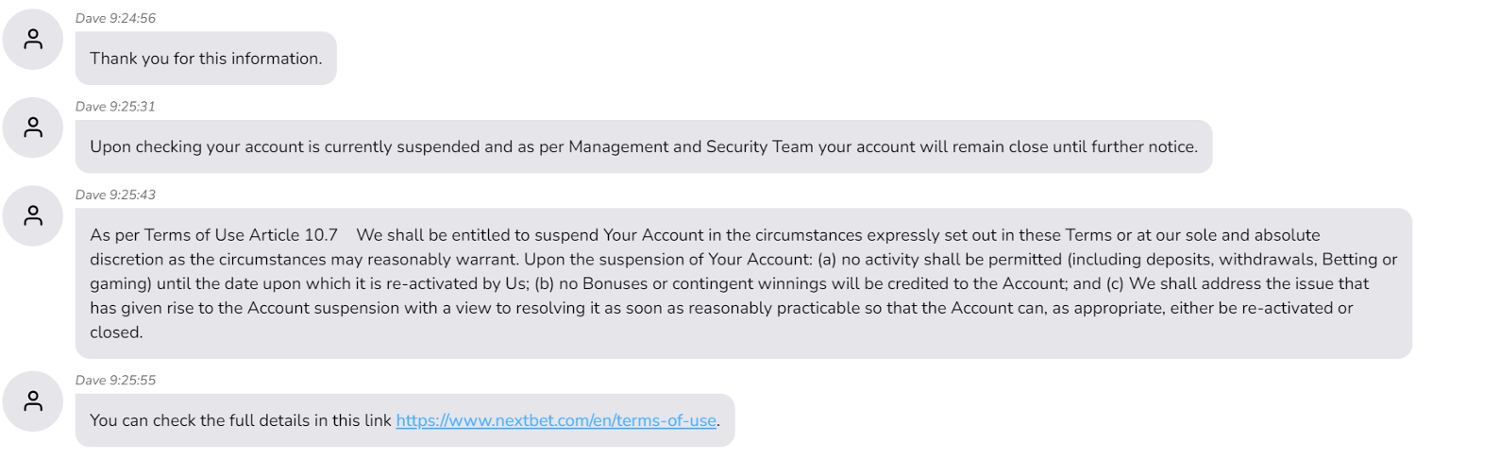1500x460 pixels.
Task: Click avatar beside the Terms of Use message
Action: pos(34,216)
